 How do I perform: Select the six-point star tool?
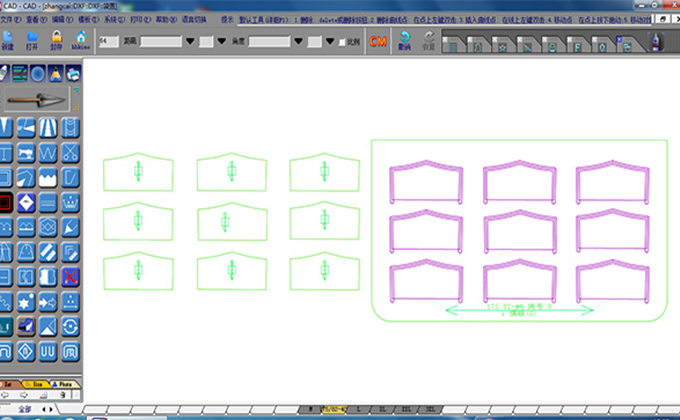click(x=26, y=302)
